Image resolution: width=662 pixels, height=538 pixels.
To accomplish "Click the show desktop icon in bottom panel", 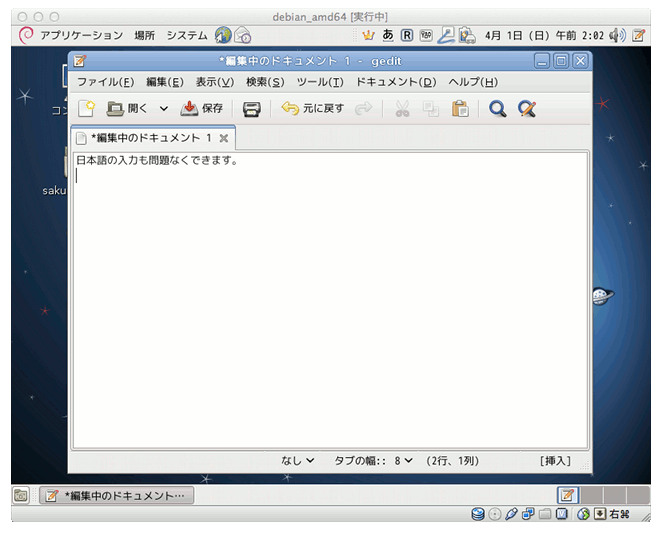I will [21, 495].
